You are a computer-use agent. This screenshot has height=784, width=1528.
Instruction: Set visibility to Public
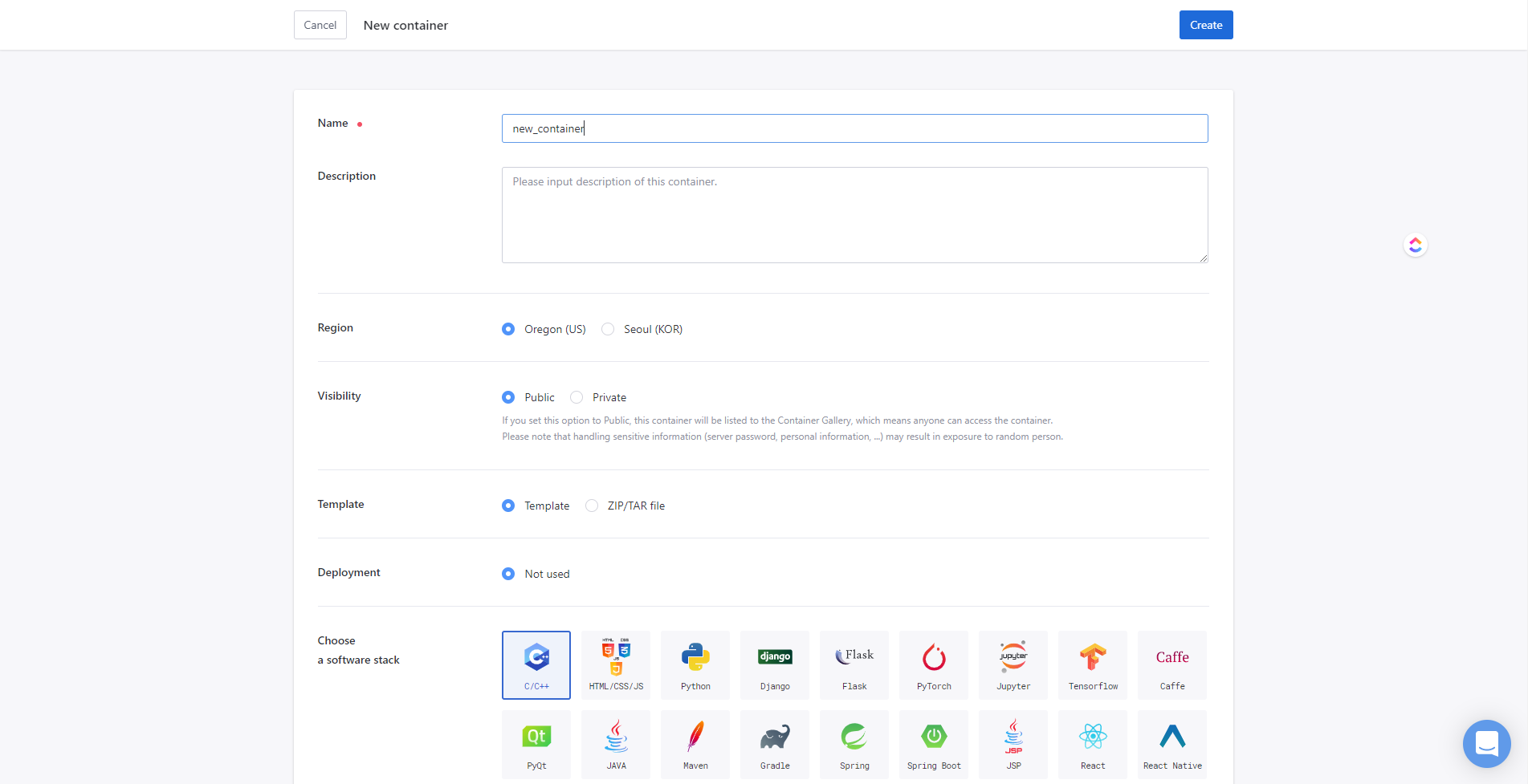pos(508,397)
